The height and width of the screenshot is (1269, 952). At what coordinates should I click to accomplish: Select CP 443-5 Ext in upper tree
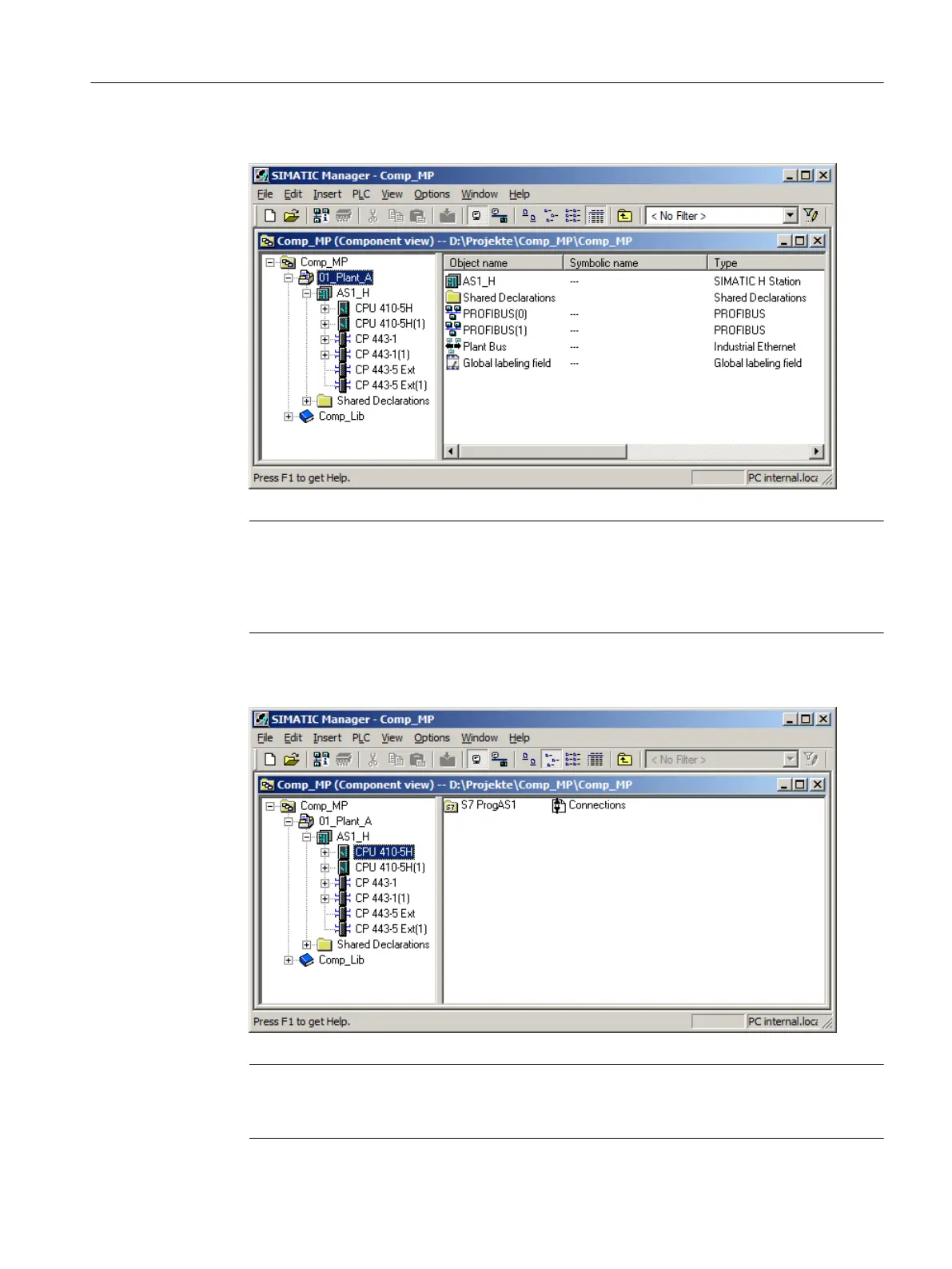384,370
